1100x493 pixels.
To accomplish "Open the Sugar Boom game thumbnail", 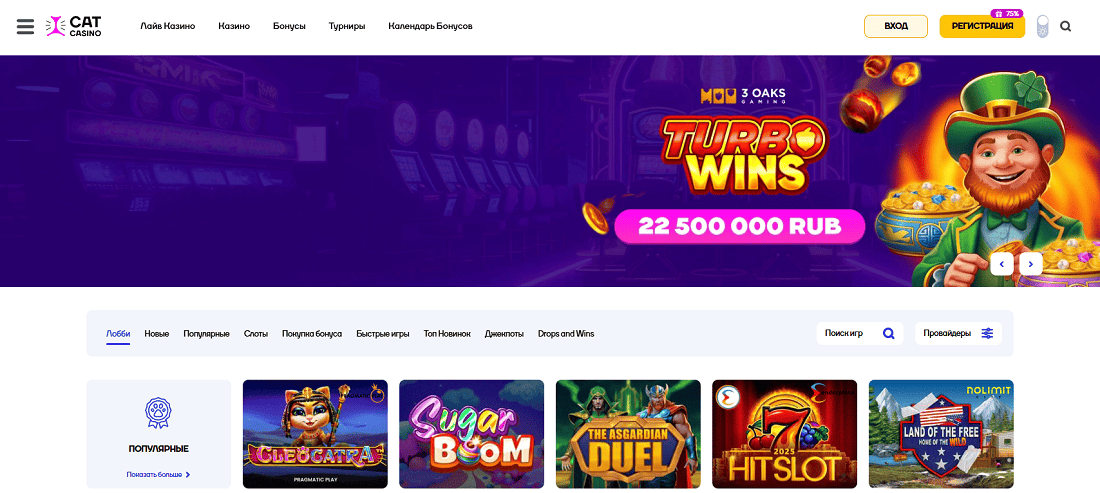I will pos(471,434).
